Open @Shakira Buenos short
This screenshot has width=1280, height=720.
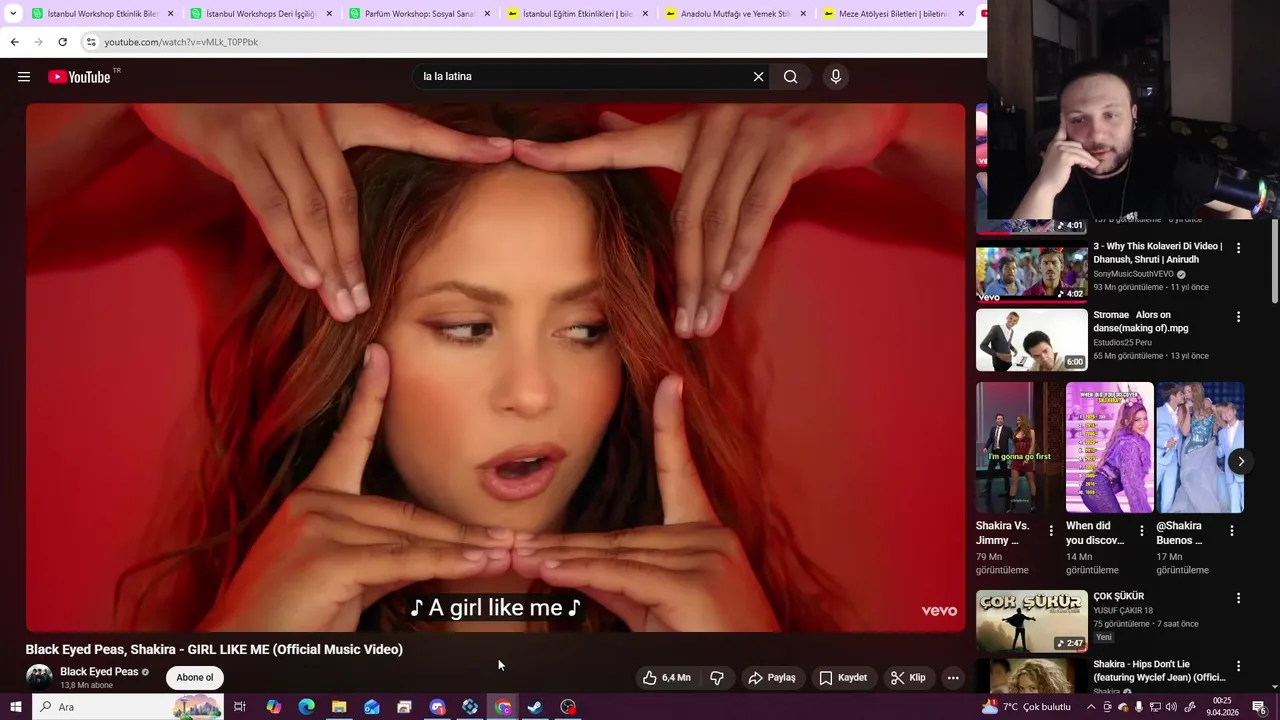click(x=1201, y=447)
